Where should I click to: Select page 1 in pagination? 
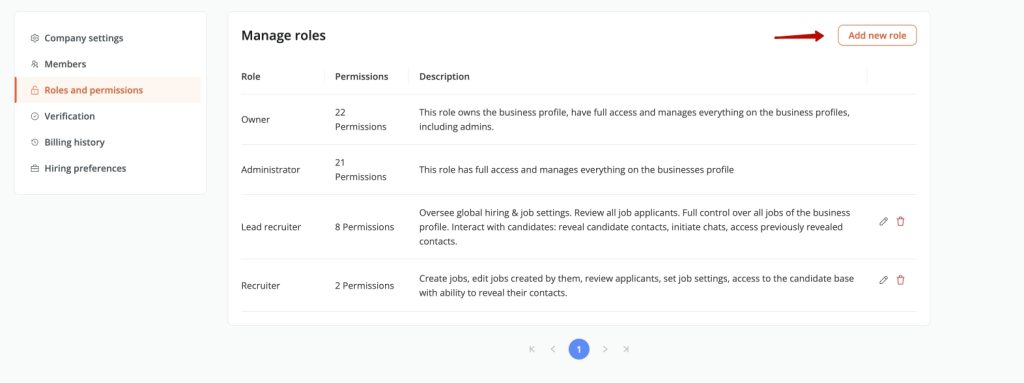[x=579, y=349]
